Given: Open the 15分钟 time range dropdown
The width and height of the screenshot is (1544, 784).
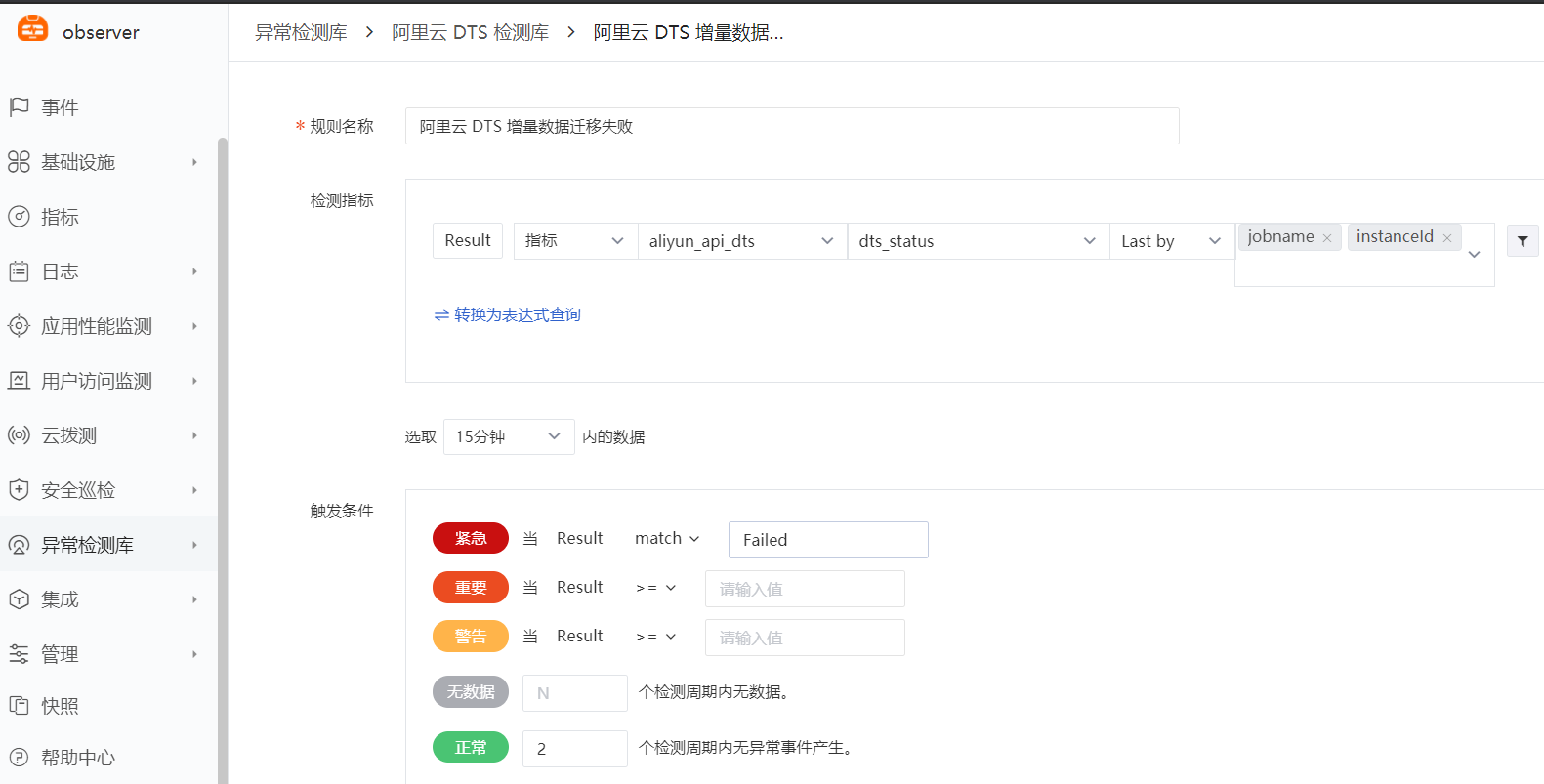Looking at the screenshot, I should [509, 436].
